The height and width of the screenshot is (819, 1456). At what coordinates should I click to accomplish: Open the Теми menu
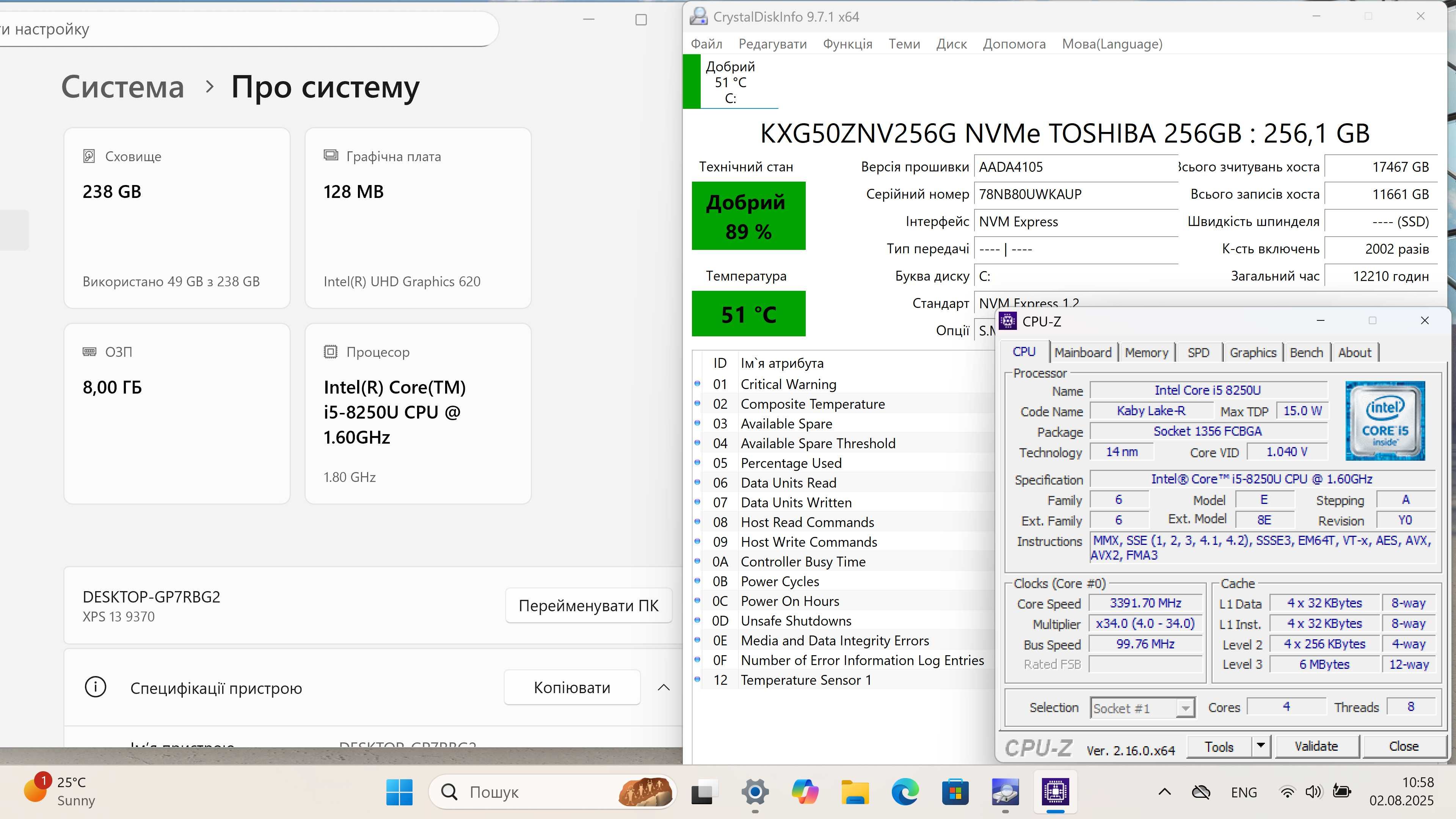pos(904,44)
